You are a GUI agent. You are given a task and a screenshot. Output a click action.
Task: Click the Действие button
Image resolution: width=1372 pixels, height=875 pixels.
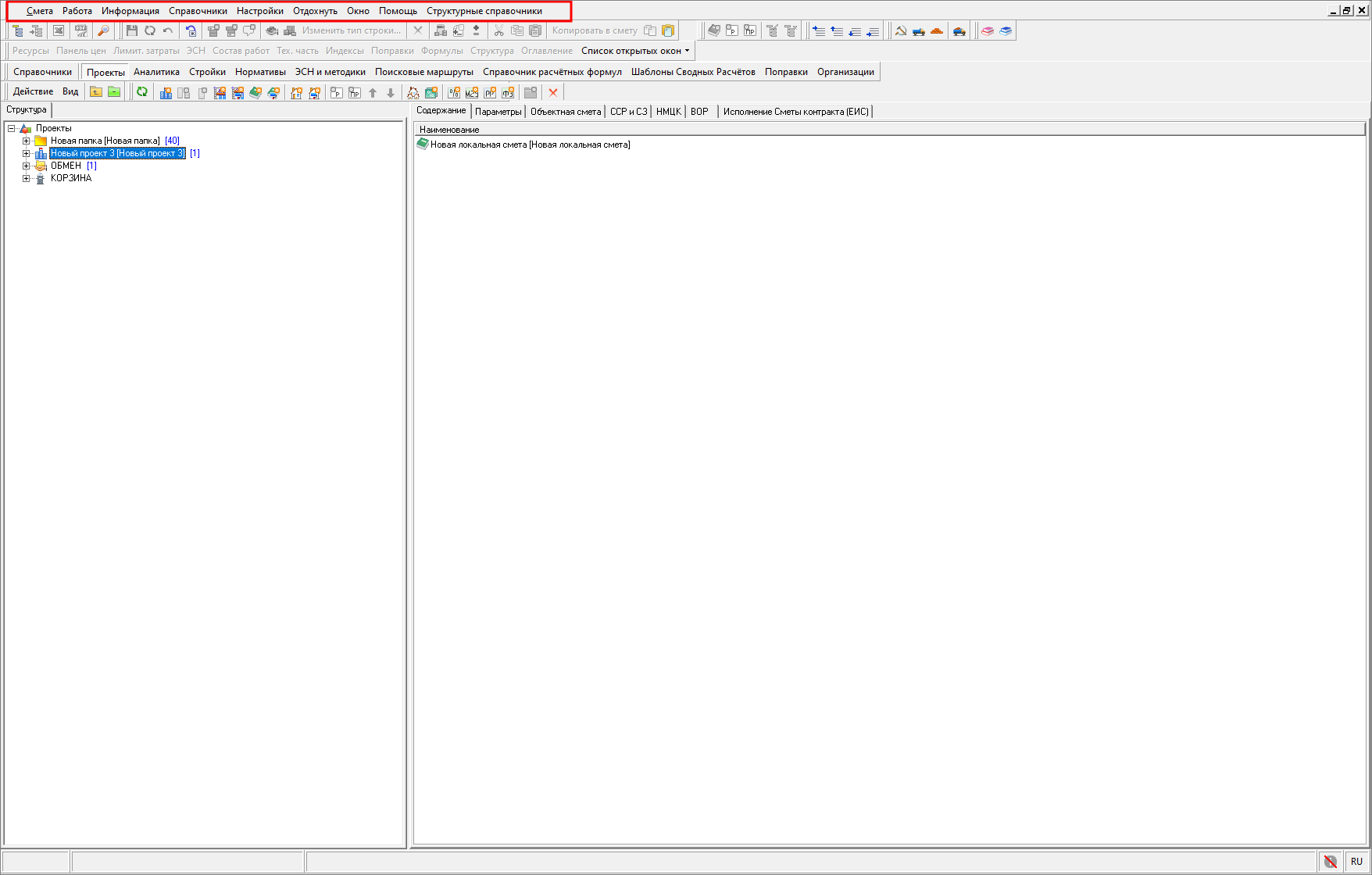[33, 91]
